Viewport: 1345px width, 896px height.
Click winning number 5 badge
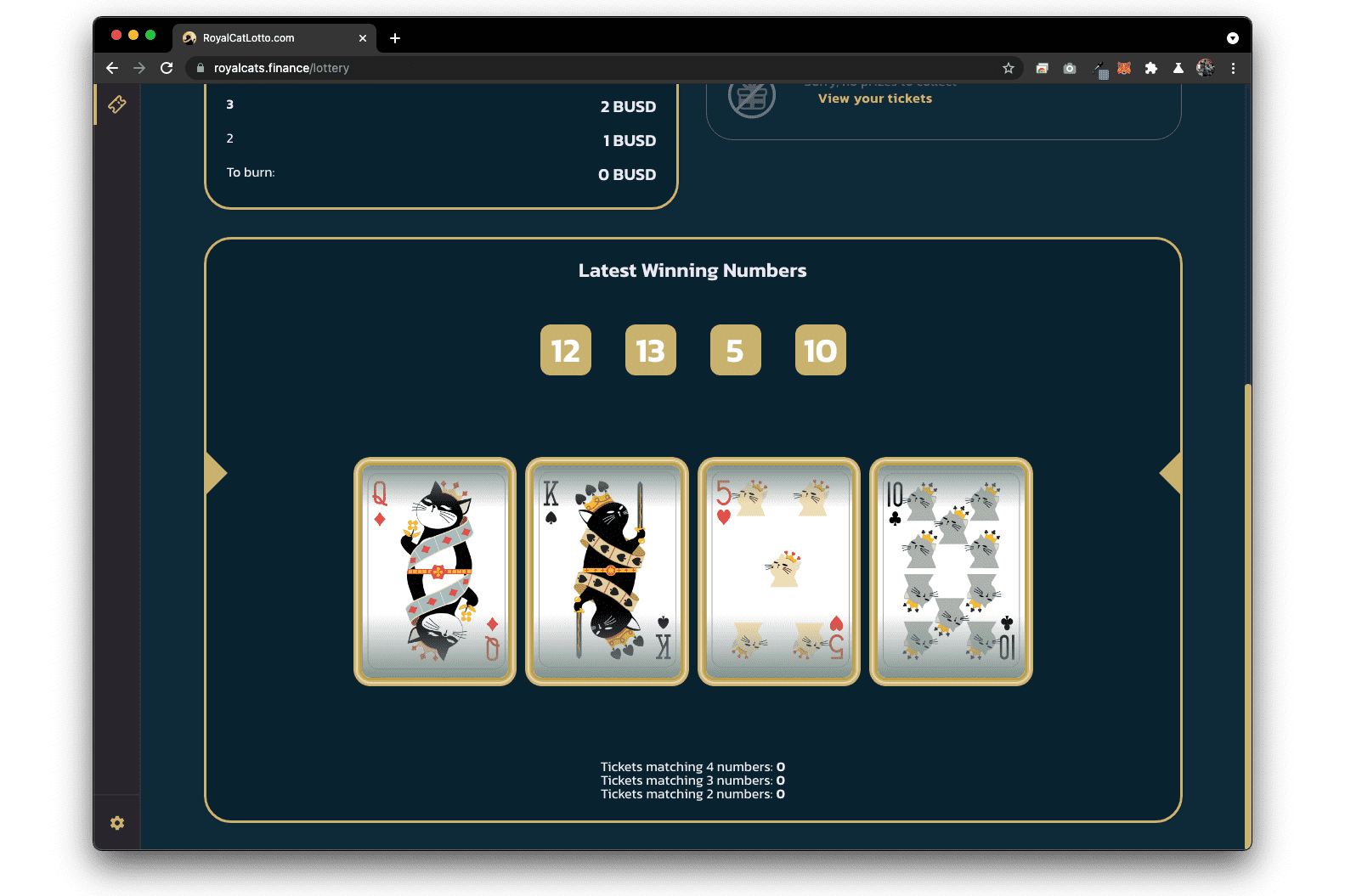pos(736,350)
